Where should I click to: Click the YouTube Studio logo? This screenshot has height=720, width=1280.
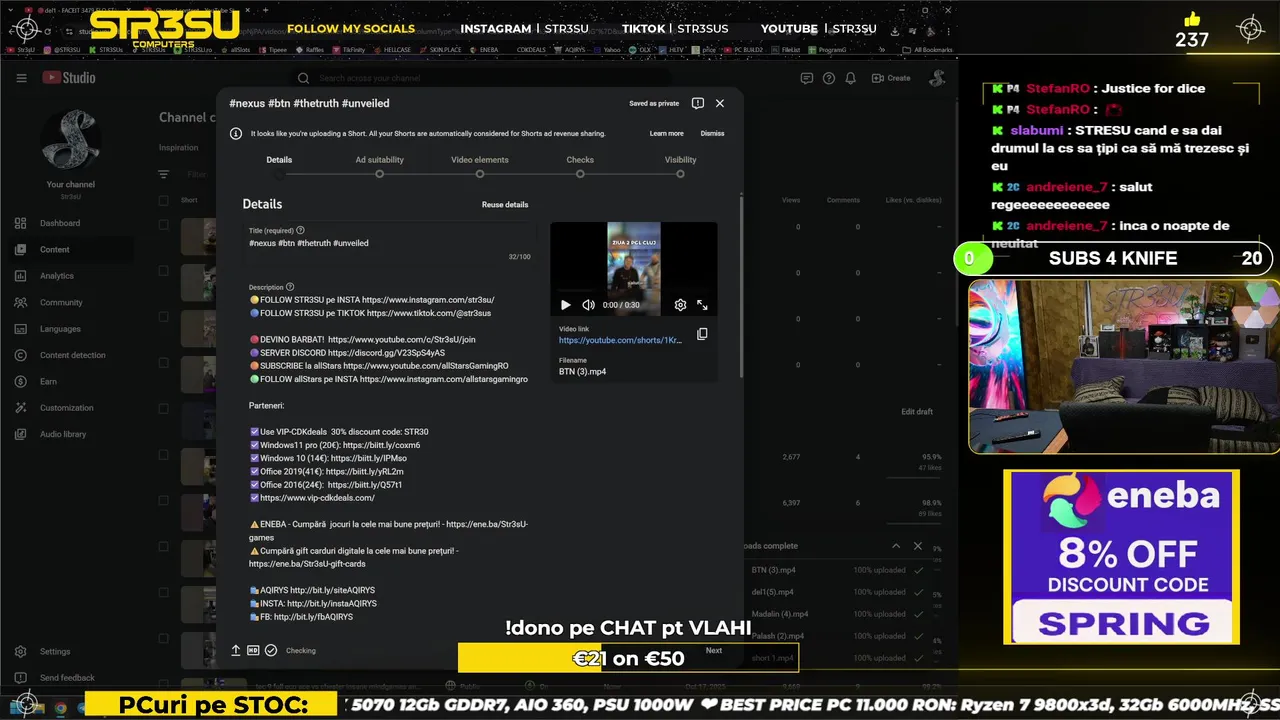coord(69,77)
